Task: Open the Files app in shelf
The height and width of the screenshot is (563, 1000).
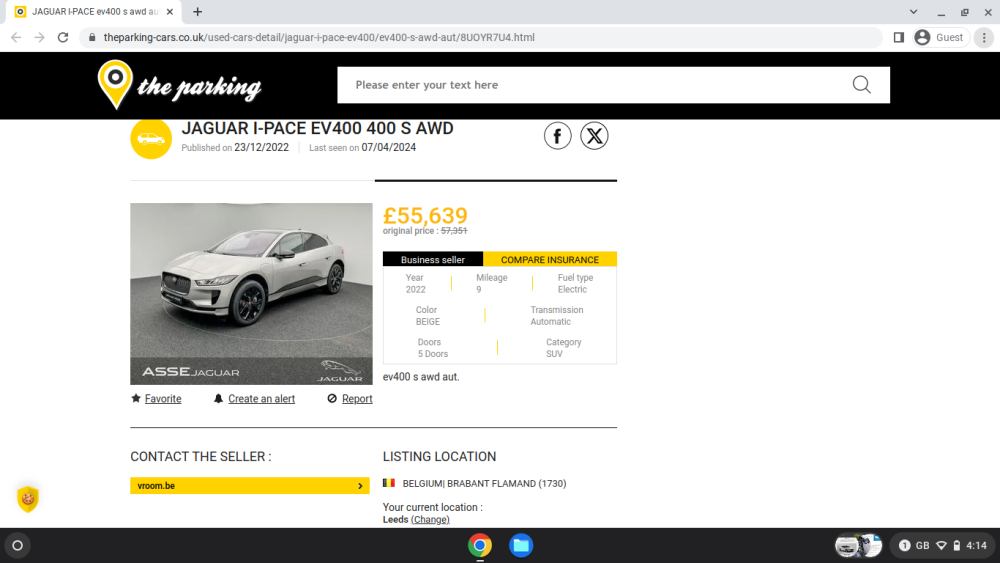Action: pyautogui.click(x=521, y=546)
